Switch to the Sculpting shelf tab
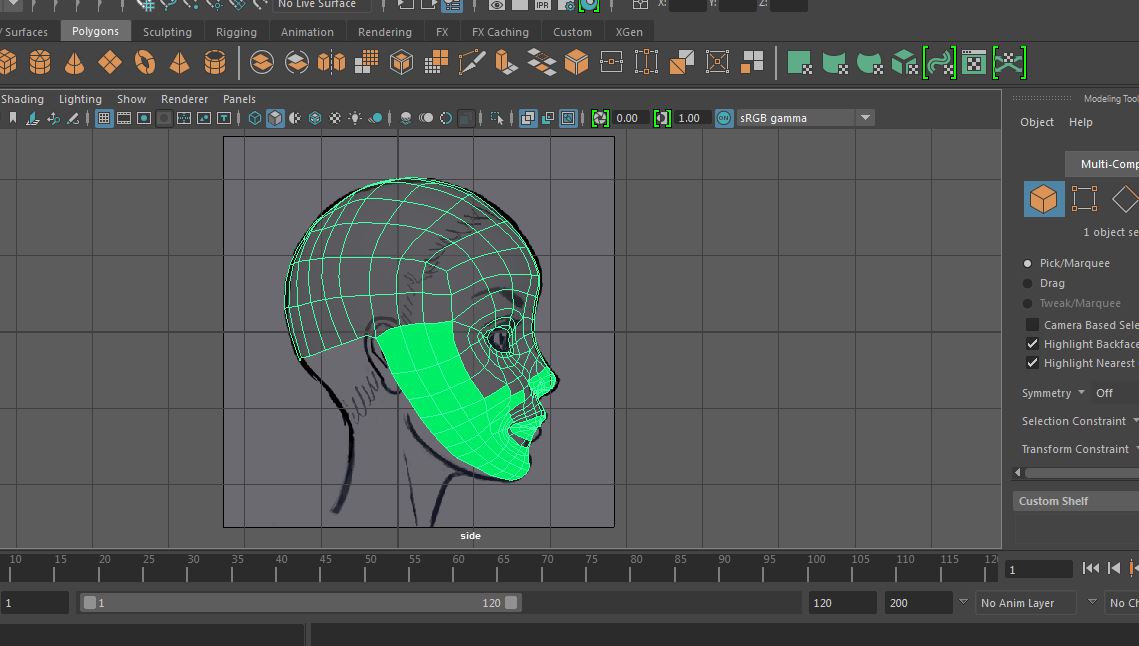Image resolution: width=1139 pixels, height=646 pixels. [x=167, y=32]
